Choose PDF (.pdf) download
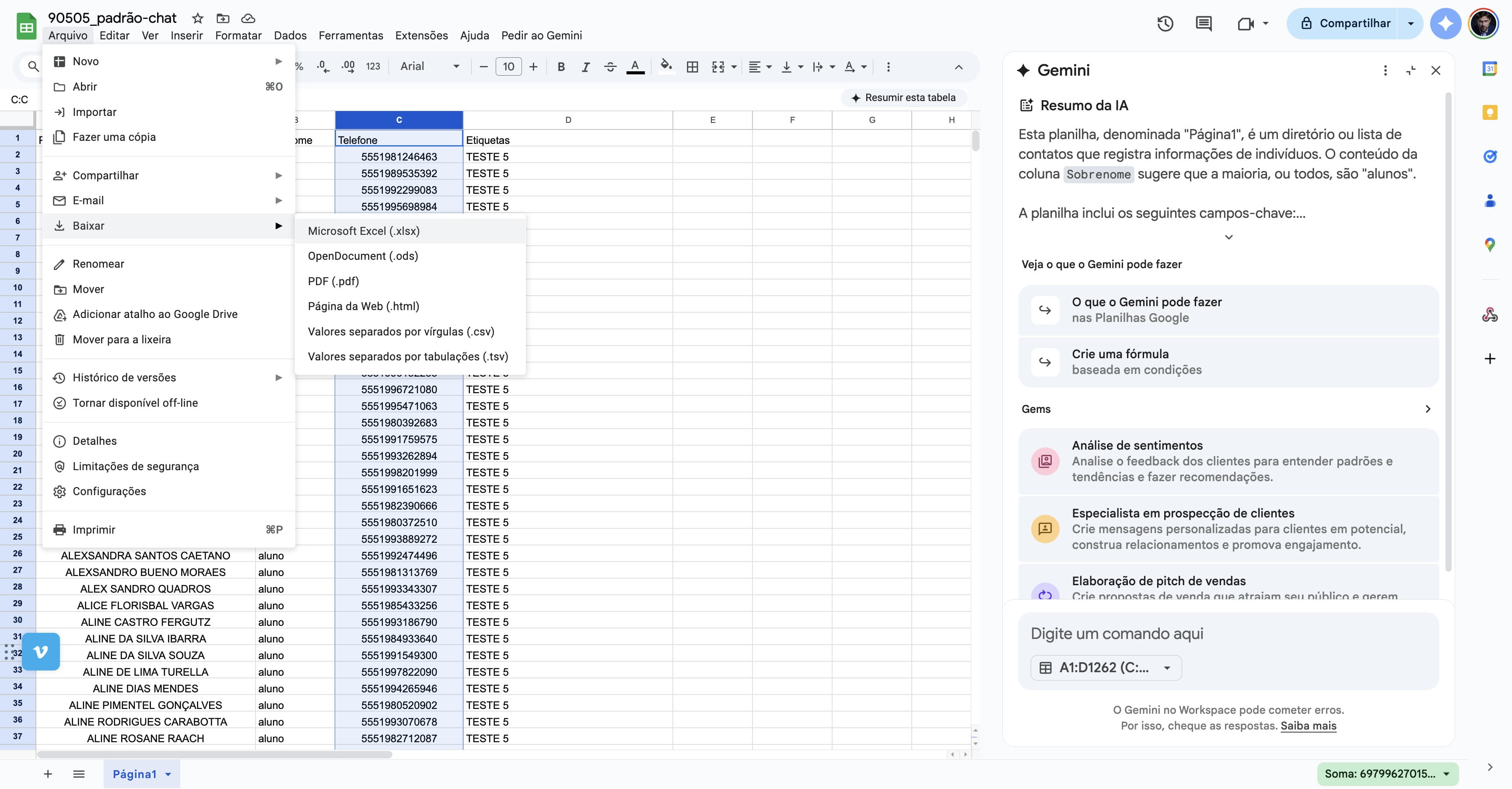Image resolution: width=1512 pixels, height=789 pixels. coord(409,281)
